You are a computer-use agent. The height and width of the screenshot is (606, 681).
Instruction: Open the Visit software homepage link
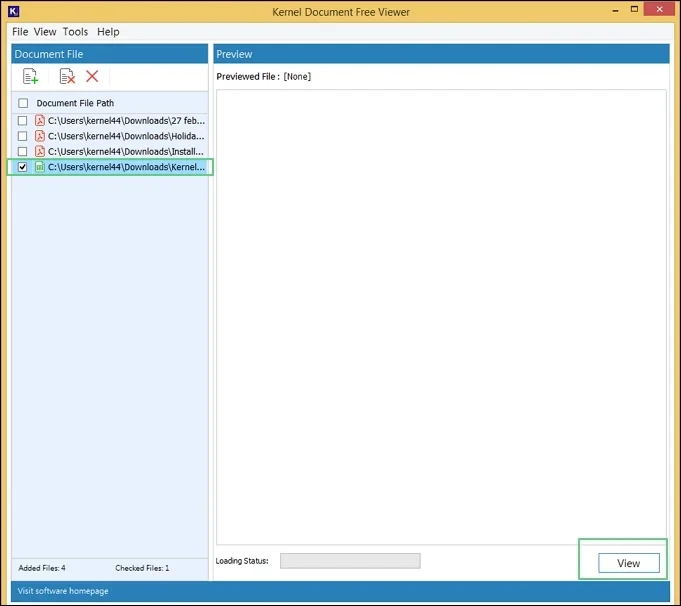pos(63,591)
